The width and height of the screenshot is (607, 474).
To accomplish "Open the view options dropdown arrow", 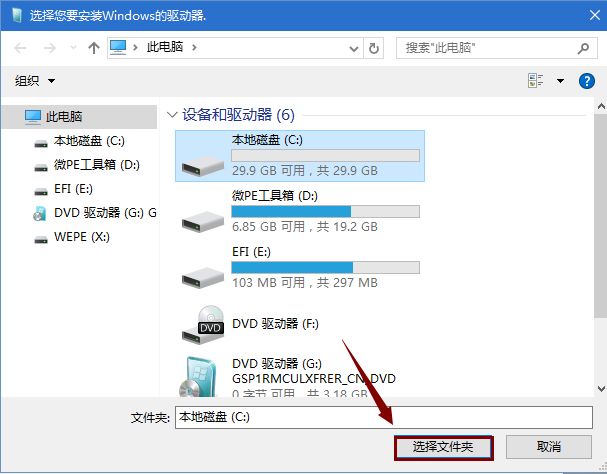I will point(560,81).
